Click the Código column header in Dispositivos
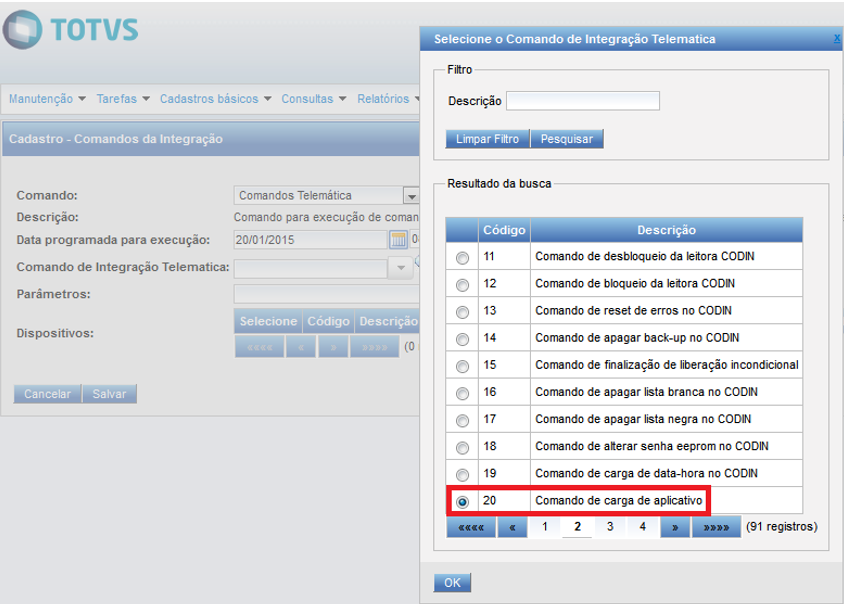This screenshot has width=844, height=604. [328, 321]
